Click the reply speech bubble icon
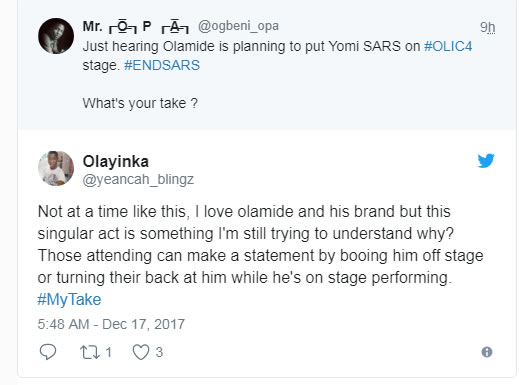Screen dimensions: 519x385 [x=48, y=352]
